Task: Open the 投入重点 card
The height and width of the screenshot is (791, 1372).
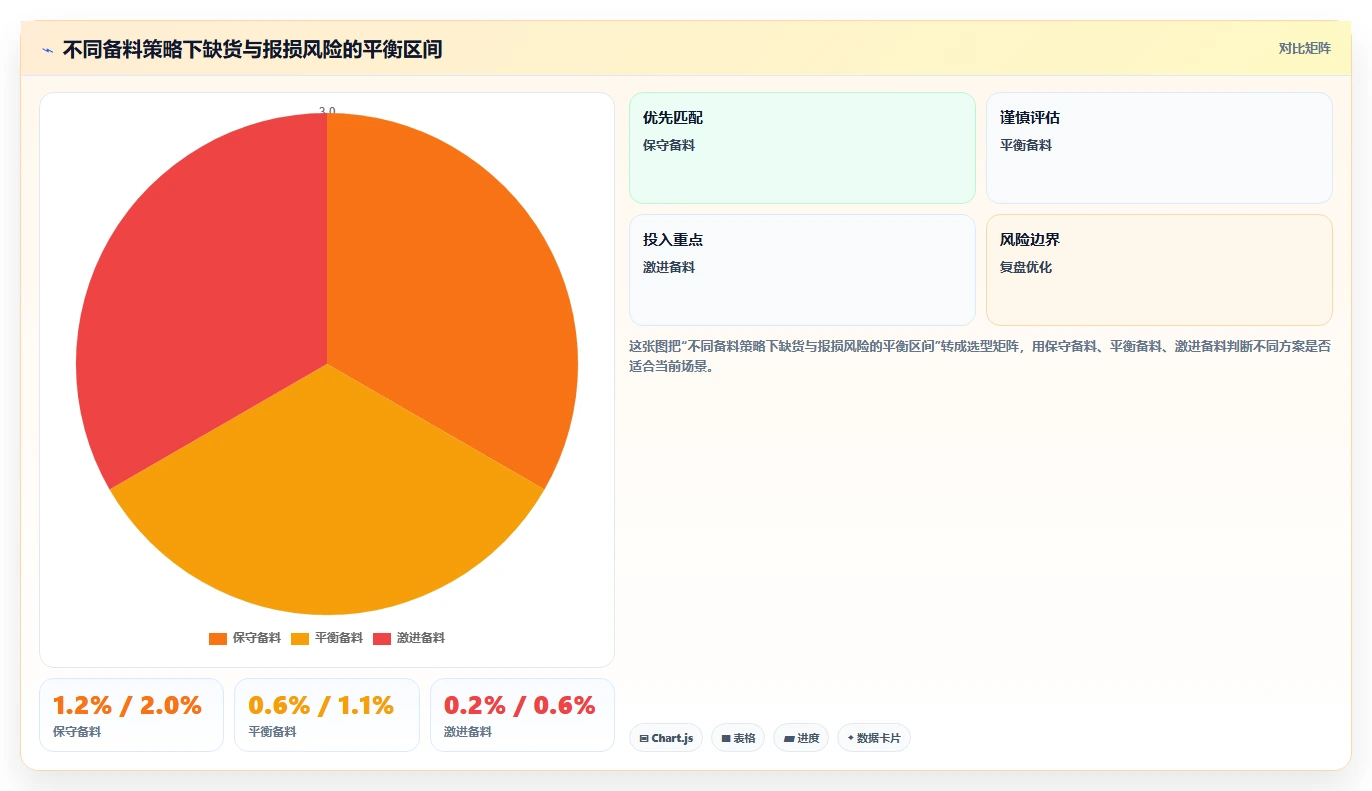Action: tap(802, 270)
